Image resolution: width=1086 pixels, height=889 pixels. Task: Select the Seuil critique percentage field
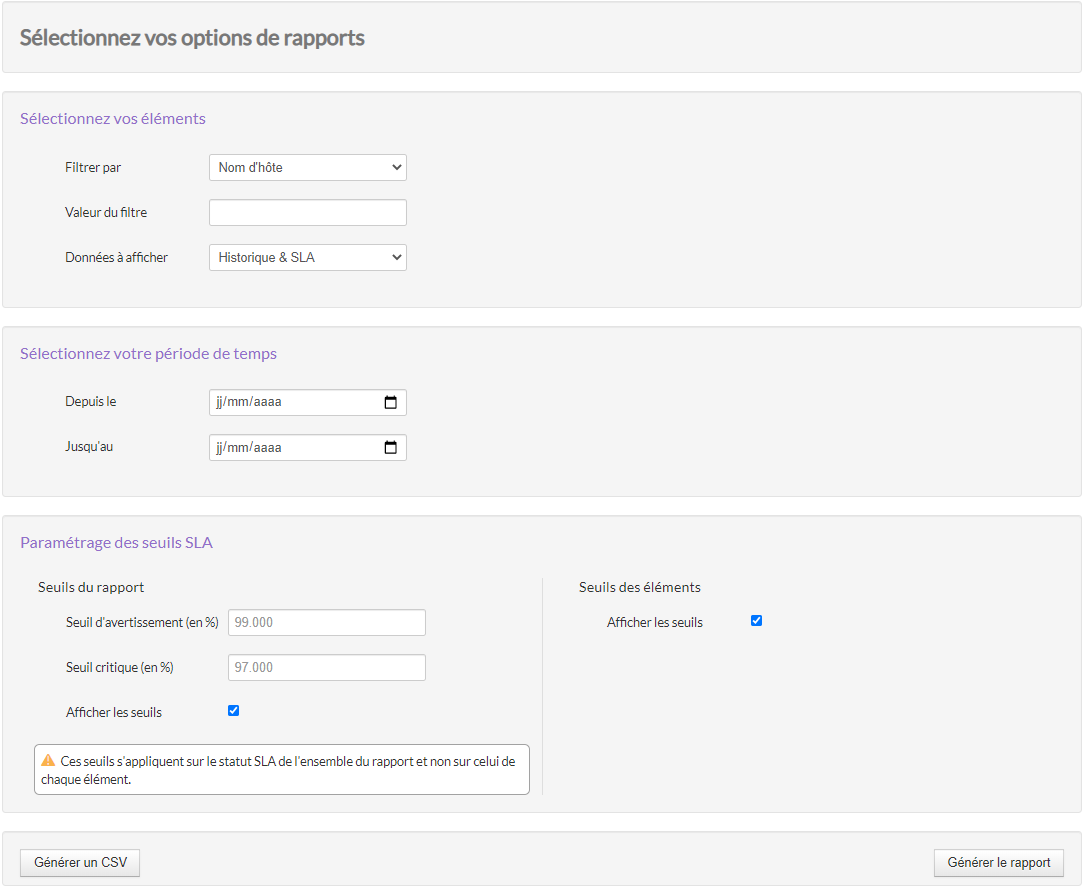pyautogui.click(x=326, y=668)
